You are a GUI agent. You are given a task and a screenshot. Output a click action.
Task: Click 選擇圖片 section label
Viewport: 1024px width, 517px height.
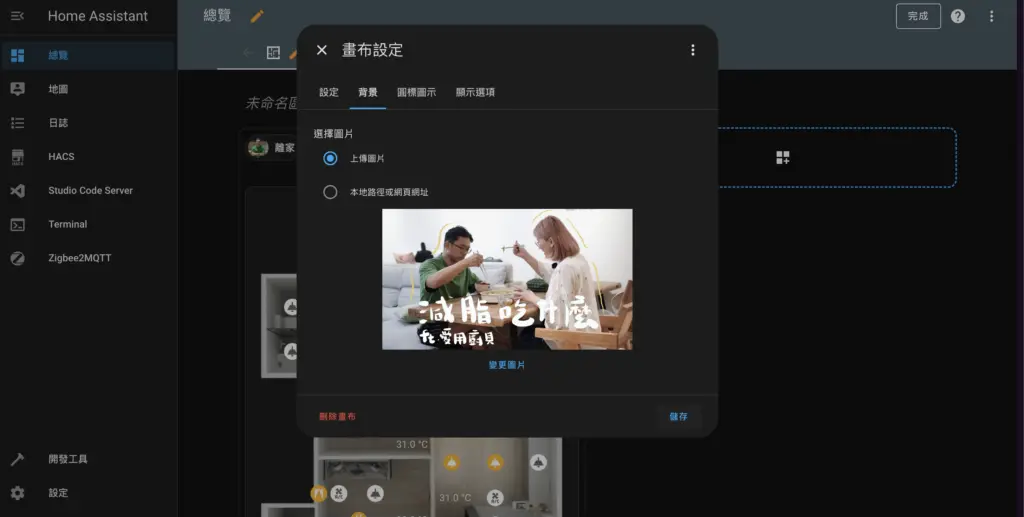pos(334,134)
